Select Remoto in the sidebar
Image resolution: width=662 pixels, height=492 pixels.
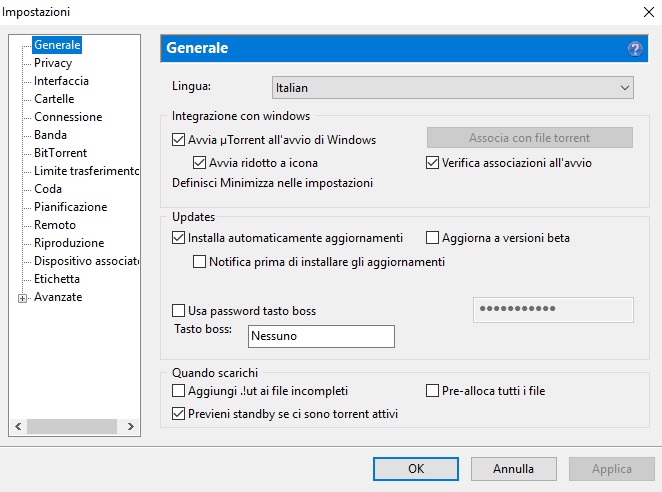point(55,225)
